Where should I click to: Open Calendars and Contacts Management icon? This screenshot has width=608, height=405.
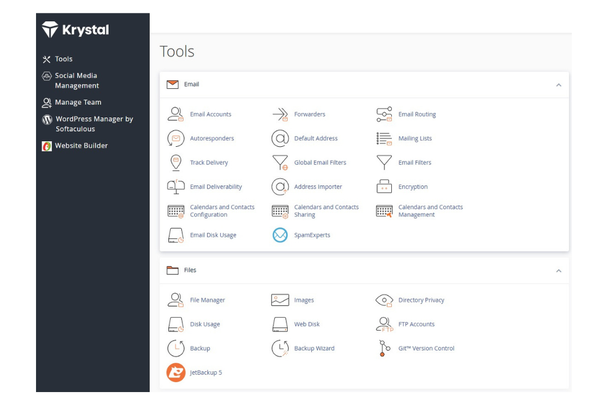click(x=384, y=211)
